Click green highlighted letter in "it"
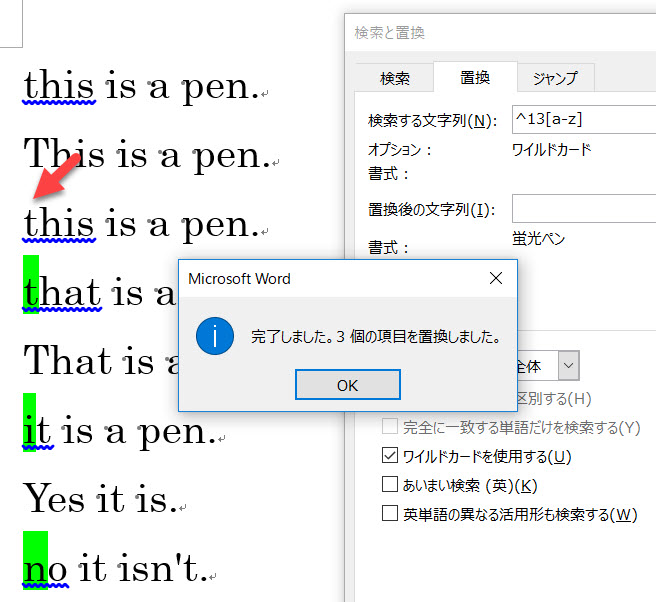 [x=31, y=429]
